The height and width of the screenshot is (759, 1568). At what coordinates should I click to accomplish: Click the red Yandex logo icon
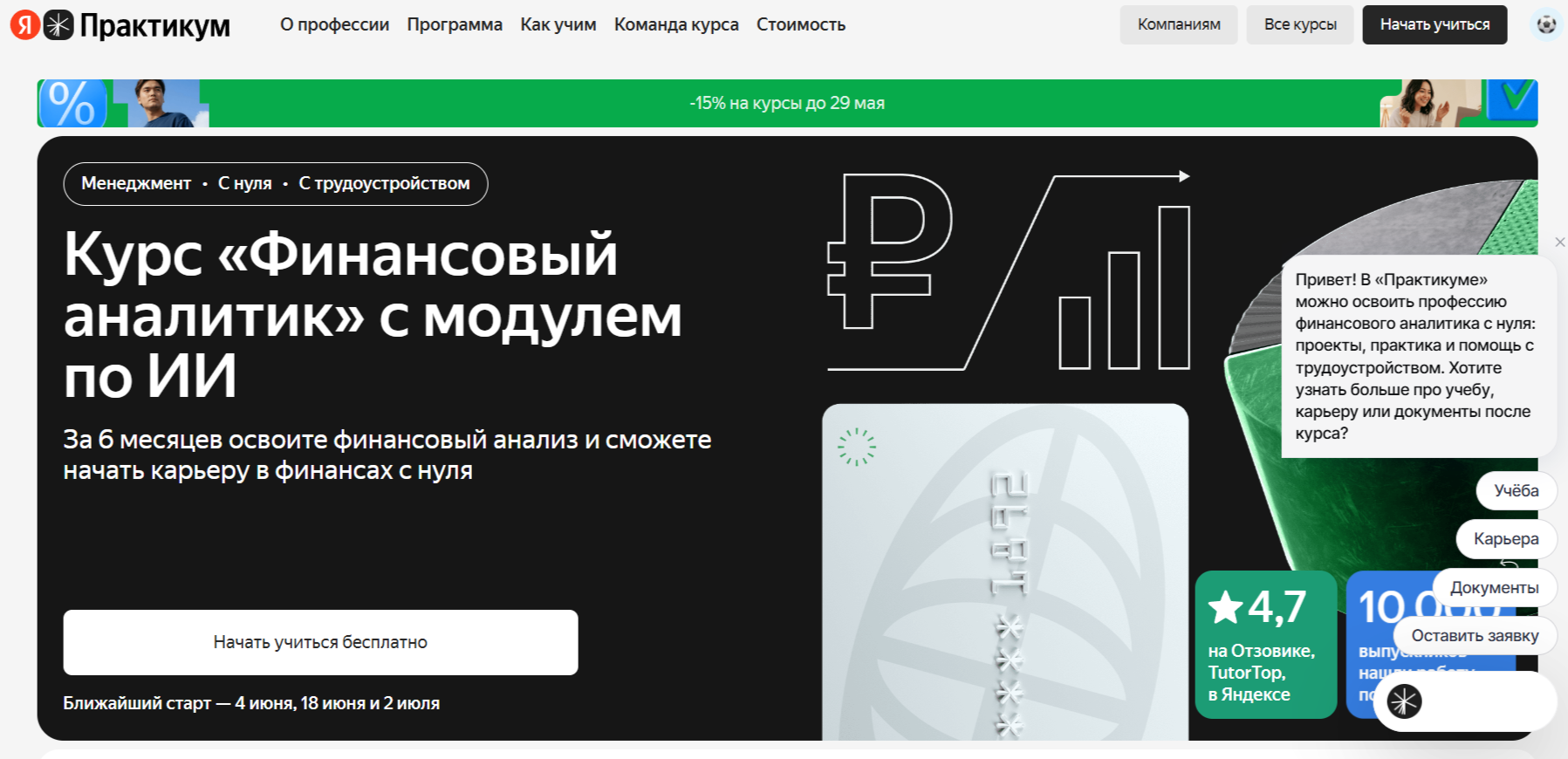click(x=24, y=25)
